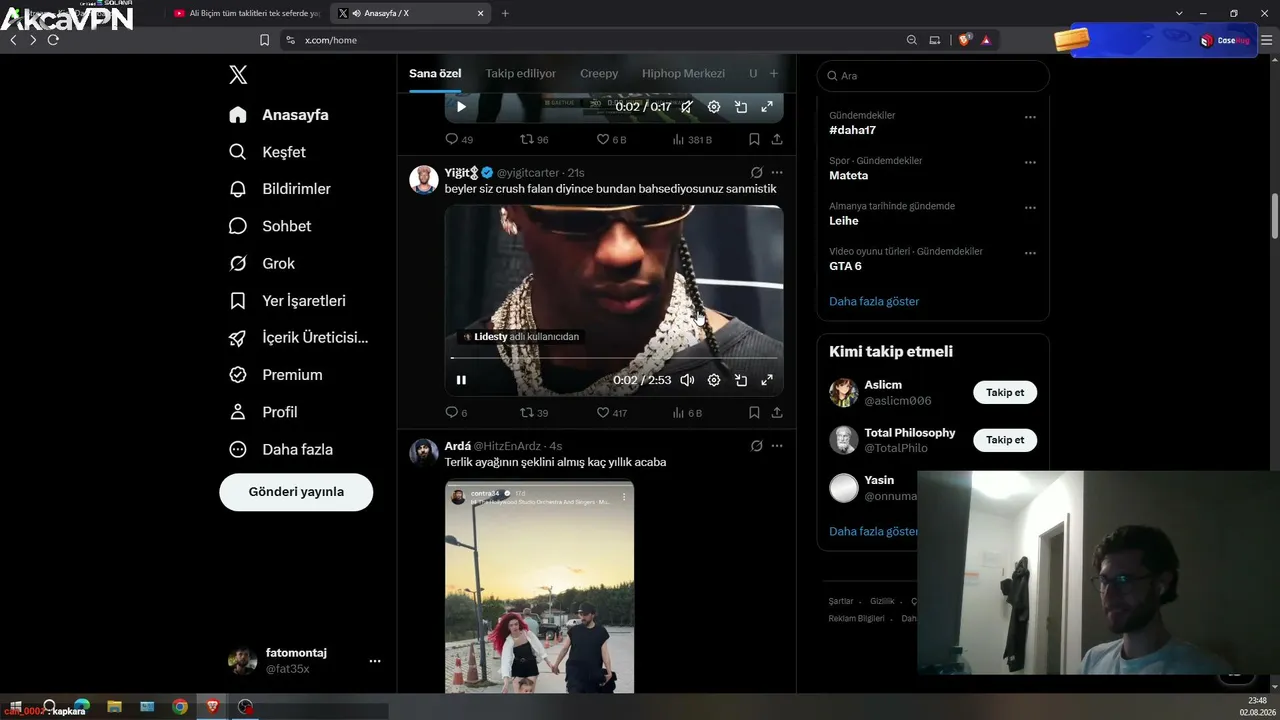1280x720 pixels.
Task: Ask Grok about the @HitzEnArdz post
Action: click(757, 446)
